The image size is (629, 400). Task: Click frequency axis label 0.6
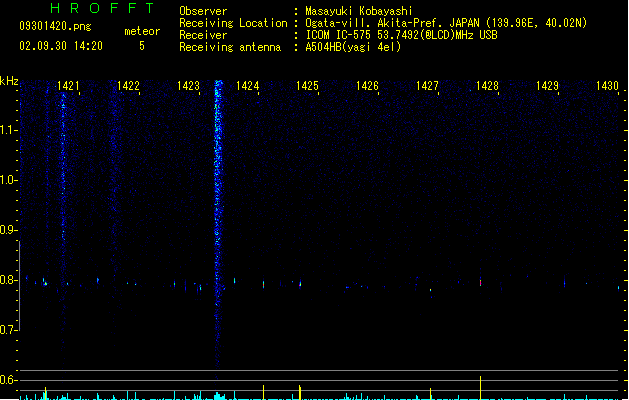(x=7, y=380)
